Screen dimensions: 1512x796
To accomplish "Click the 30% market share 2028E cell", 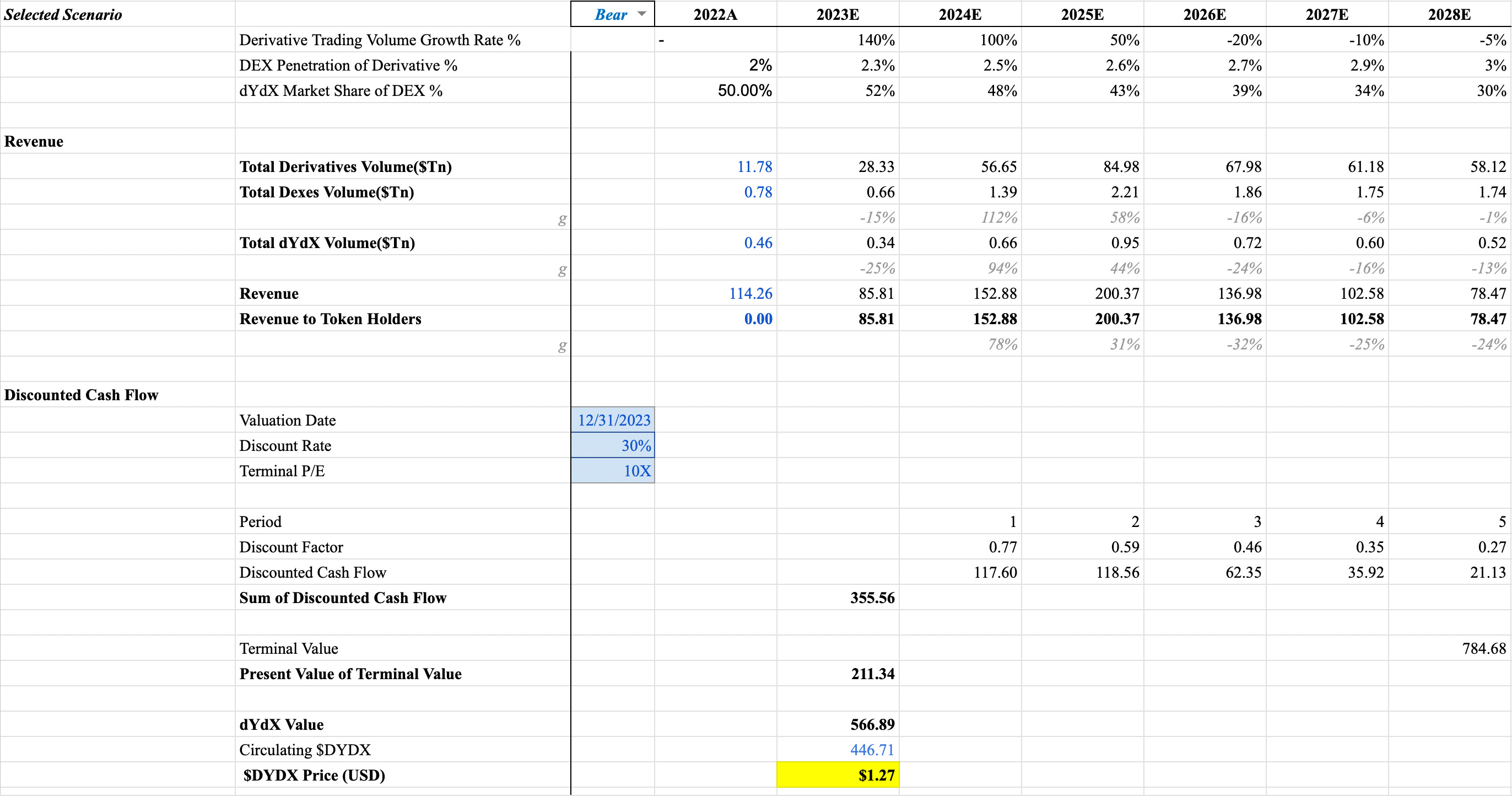I will pos(1449,90).
